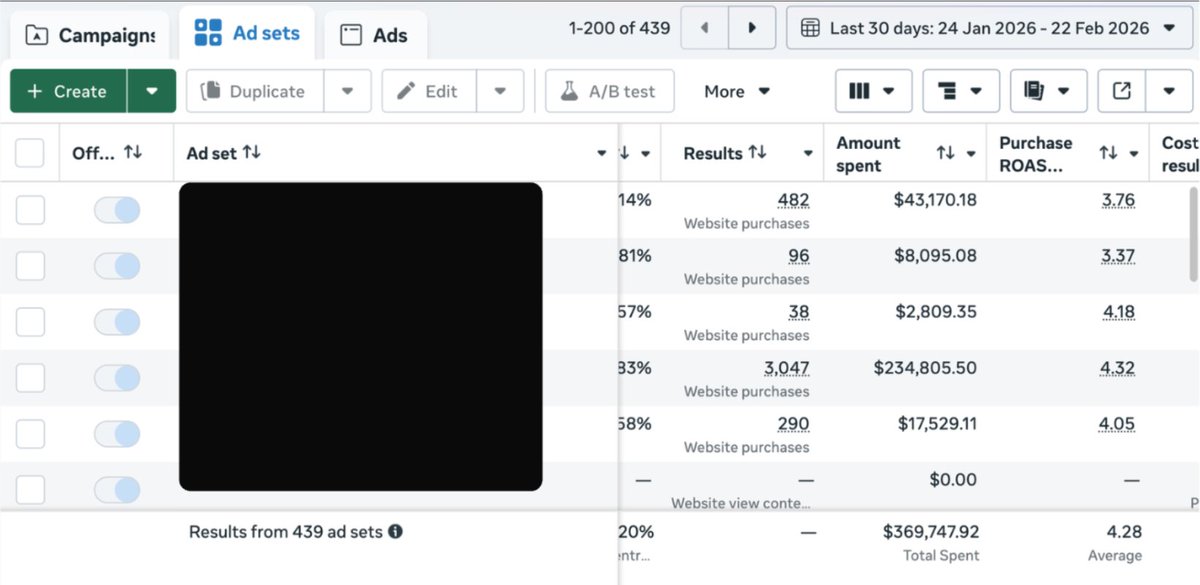Open the More menu

click(x=737, y=91)
